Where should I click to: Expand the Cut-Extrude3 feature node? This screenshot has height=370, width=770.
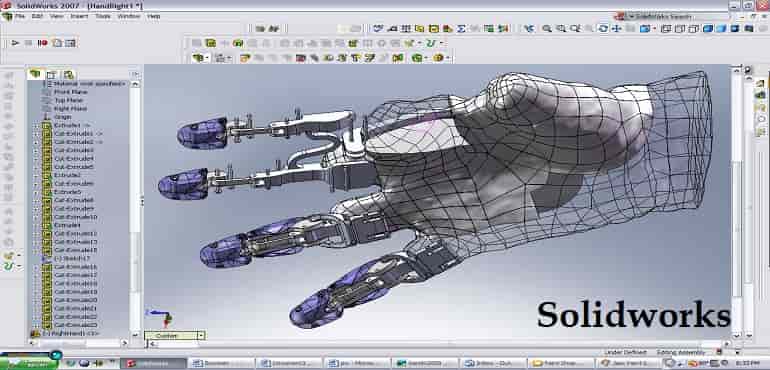tap(36, 150)
